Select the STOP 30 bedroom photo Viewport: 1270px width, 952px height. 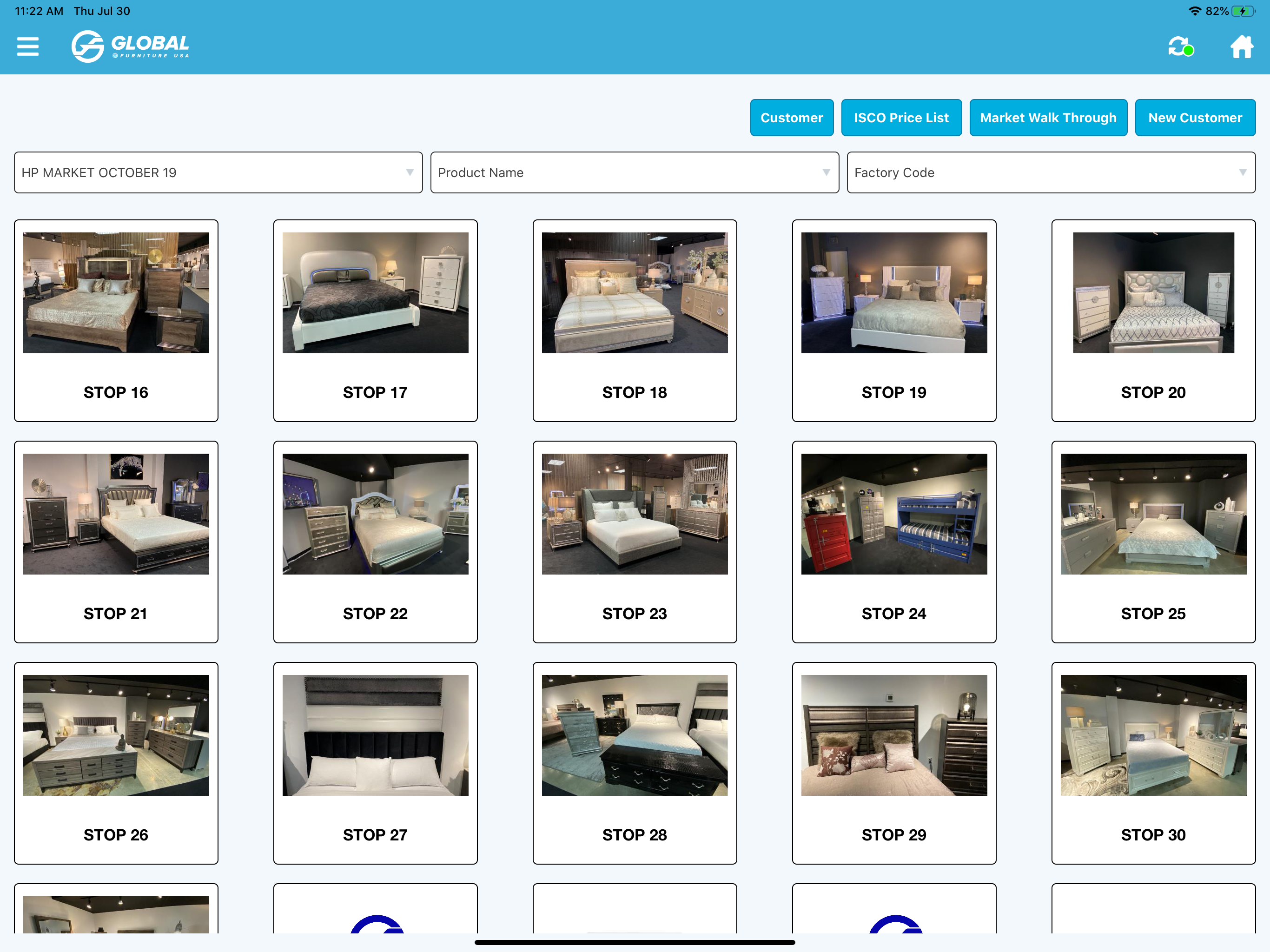[x=1153, y=735]
